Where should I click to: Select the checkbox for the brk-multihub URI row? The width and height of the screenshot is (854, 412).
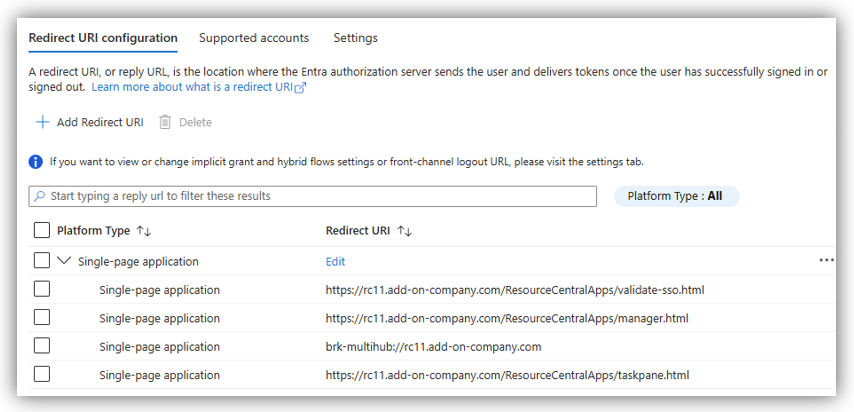[x=41, y=346]
